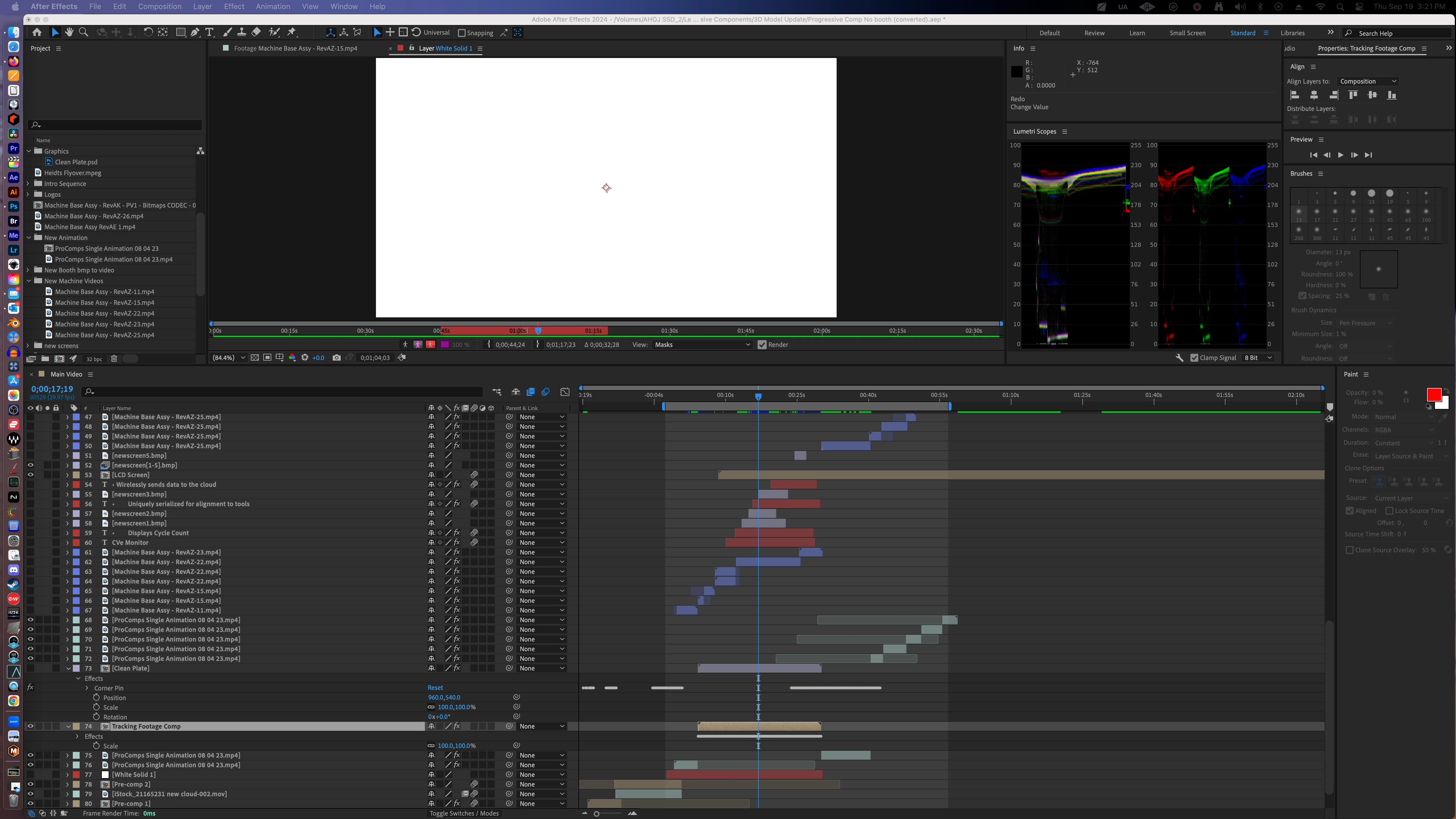Click Reset for Corner Pin effect
Screen dimensions: 1456x819
click(x=435, y=688)
